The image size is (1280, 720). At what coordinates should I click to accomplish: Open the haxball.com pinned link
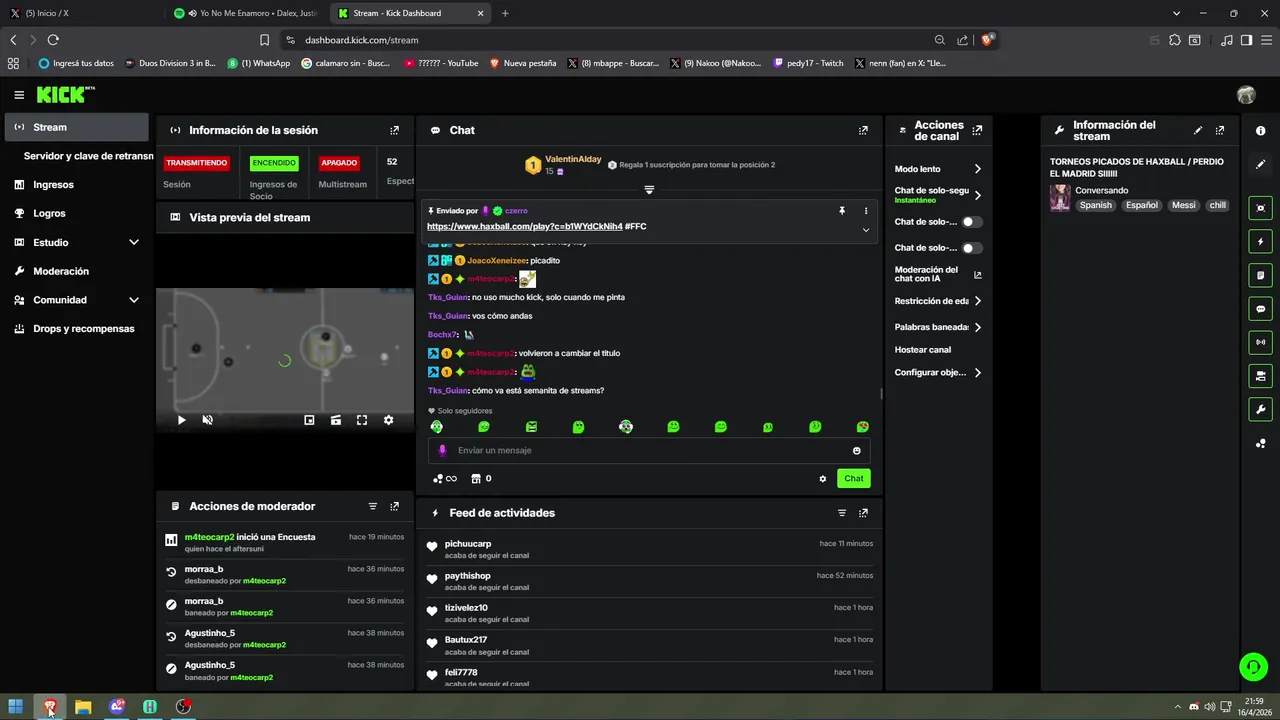pyautogui.click(x=524, y=227)
